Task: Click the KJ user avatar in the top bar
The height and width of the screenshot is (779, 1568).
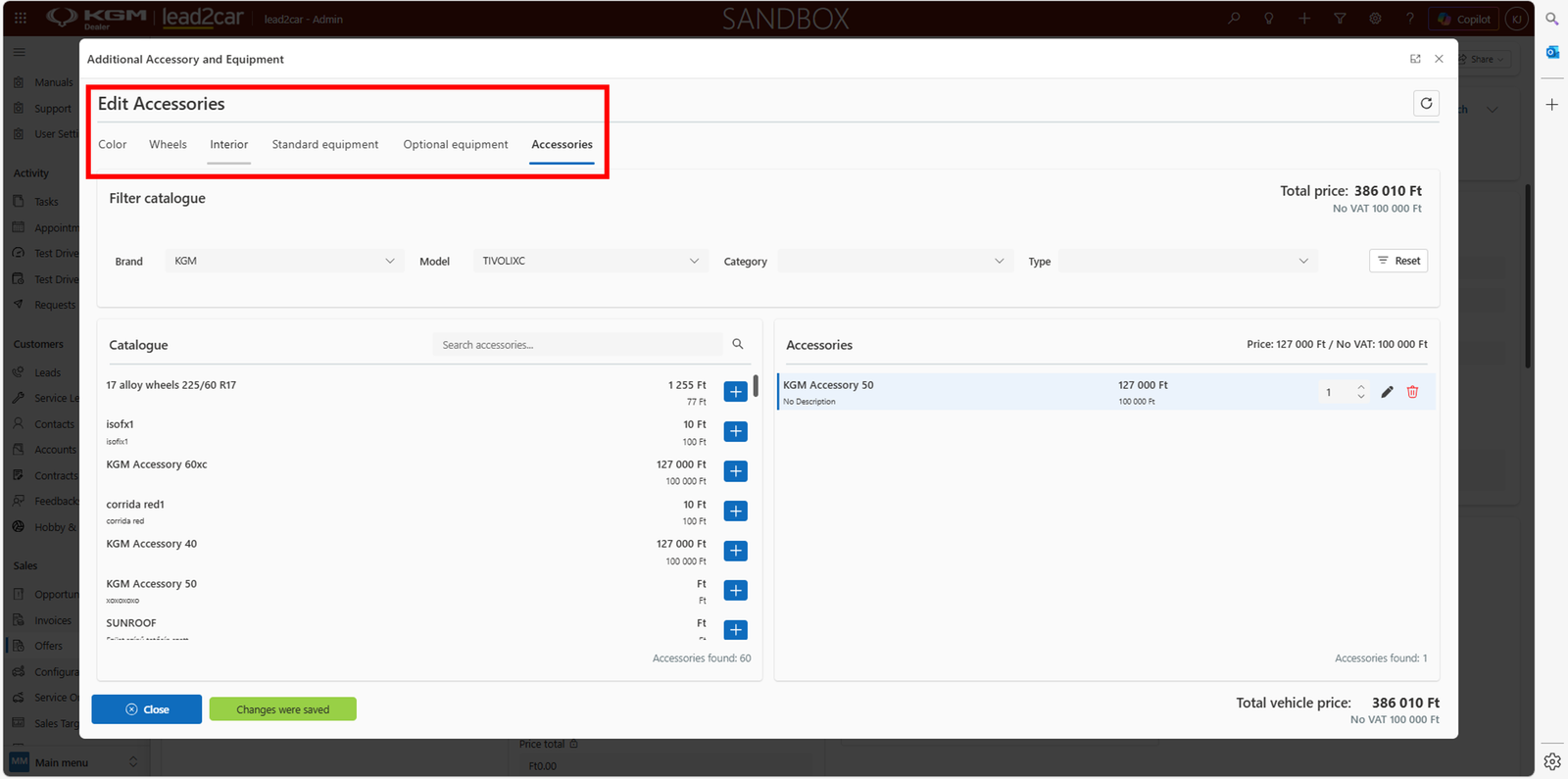Action: pos(1517,19)
